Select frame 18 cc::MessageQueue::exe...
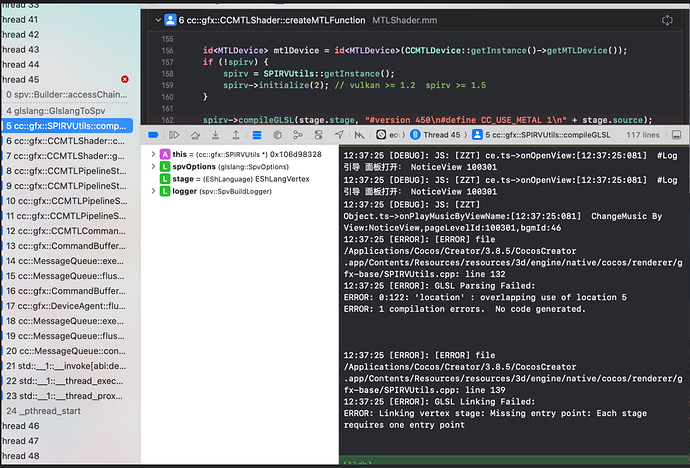This screenshot has width=690, height=468. [x=67, y=321]
